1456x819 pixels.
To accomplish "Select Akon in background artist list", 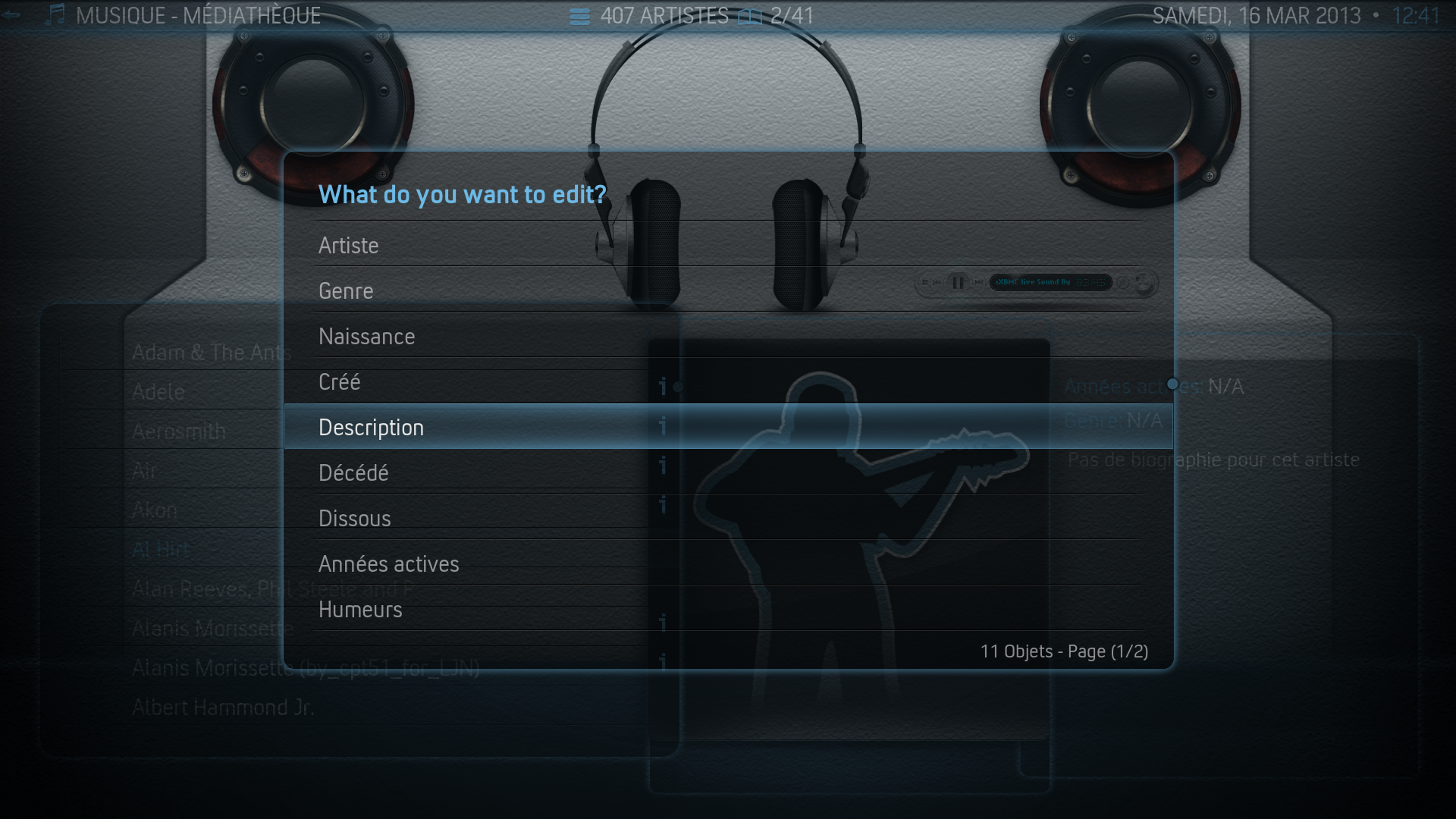I will (x=155, y=510).
